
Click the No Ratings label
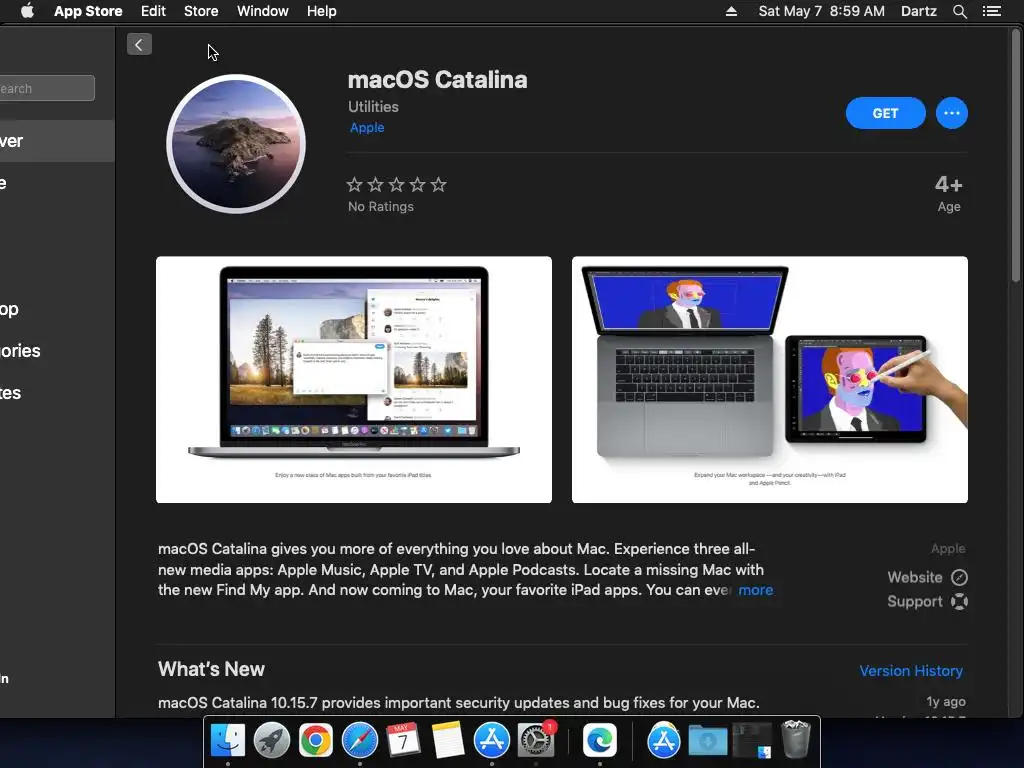click(381, 206)
